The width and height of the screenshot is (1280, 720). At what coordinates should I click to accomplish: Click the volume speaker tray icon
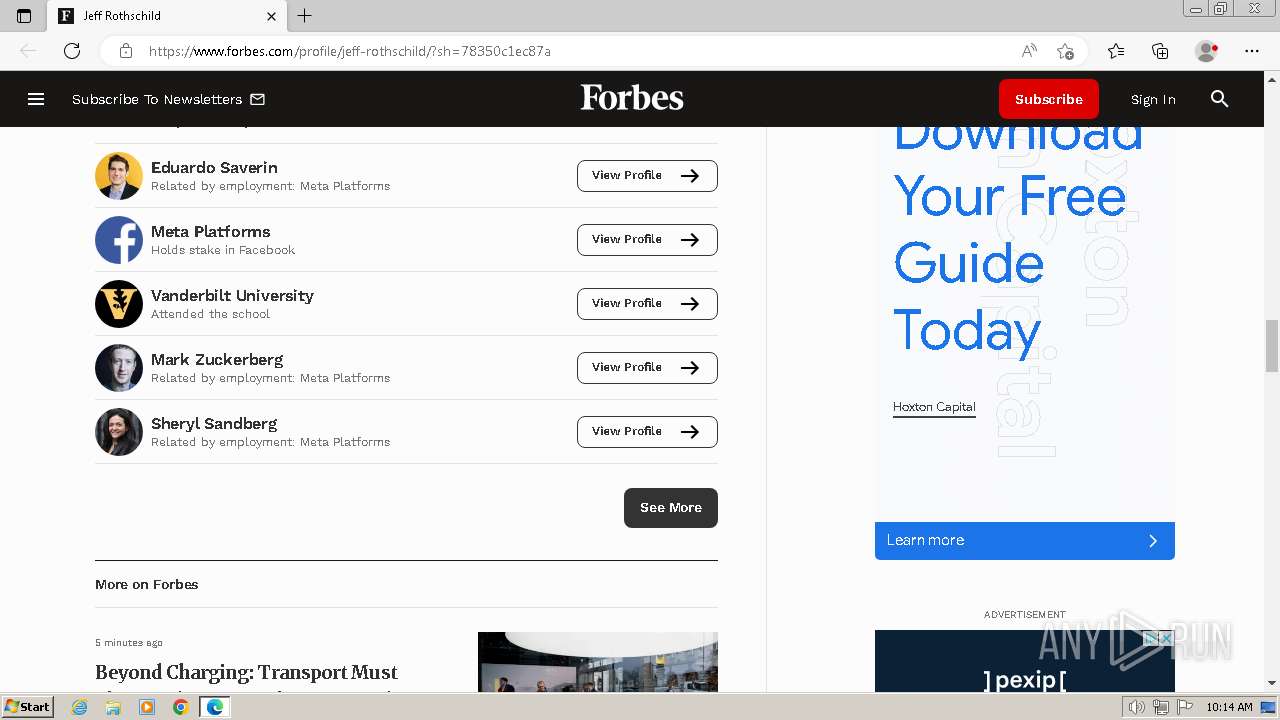1137,707
